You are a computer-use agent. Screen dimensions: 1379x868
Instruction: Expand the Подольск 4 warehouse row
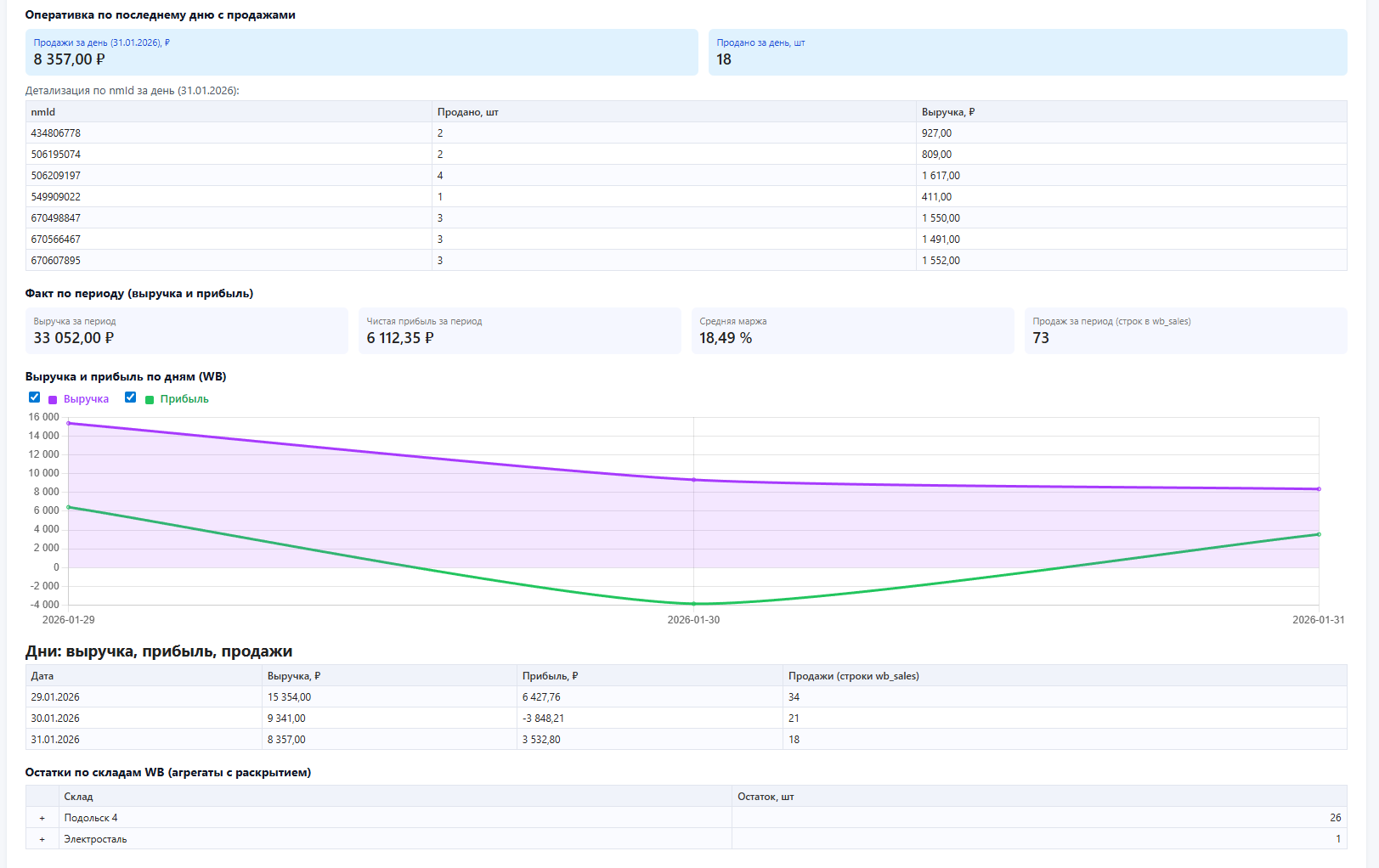point(42,818)
